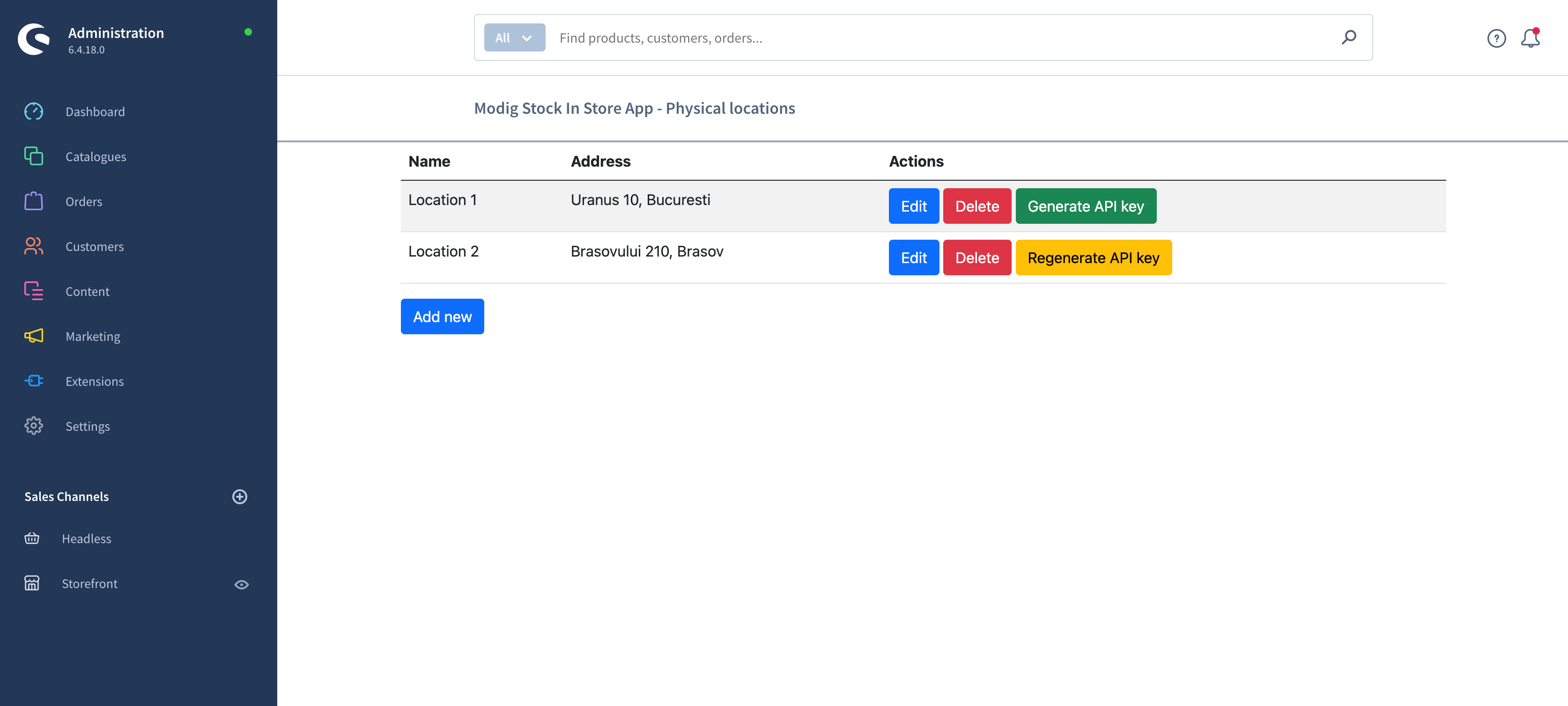Click Generate API key for Location 1
Viewport: 1568px width, 706px height.
[x=1086, y=206]
